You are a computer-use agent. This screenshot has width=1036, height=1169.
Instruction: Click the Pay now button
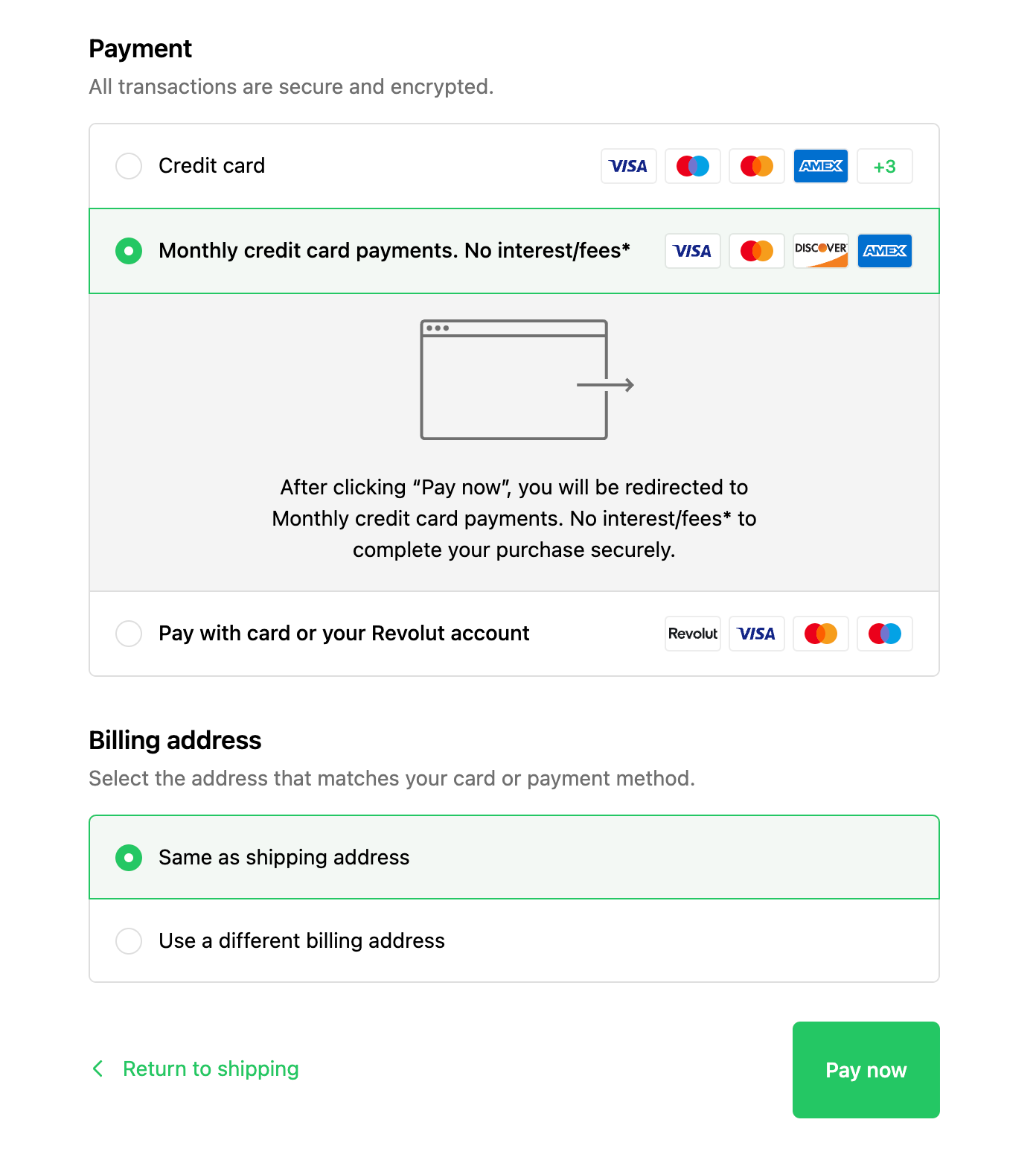[x=866, y=1070]
